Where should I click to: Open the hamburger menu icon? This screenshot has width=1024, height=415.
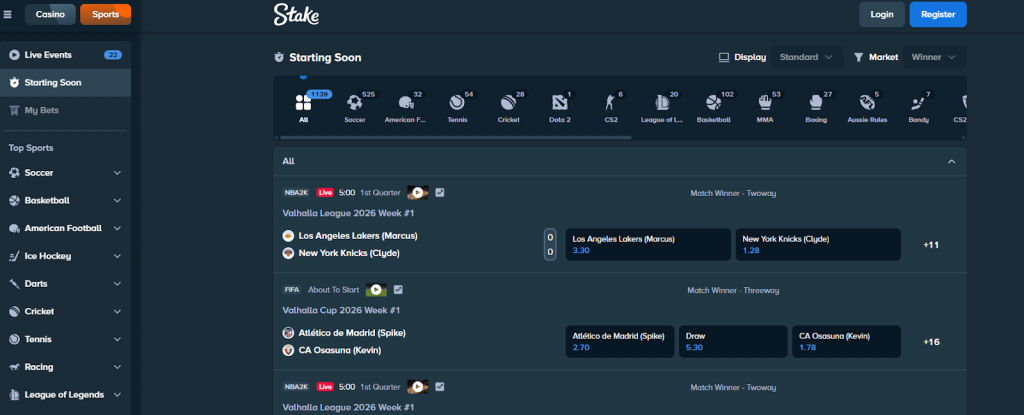pos(8,14)
